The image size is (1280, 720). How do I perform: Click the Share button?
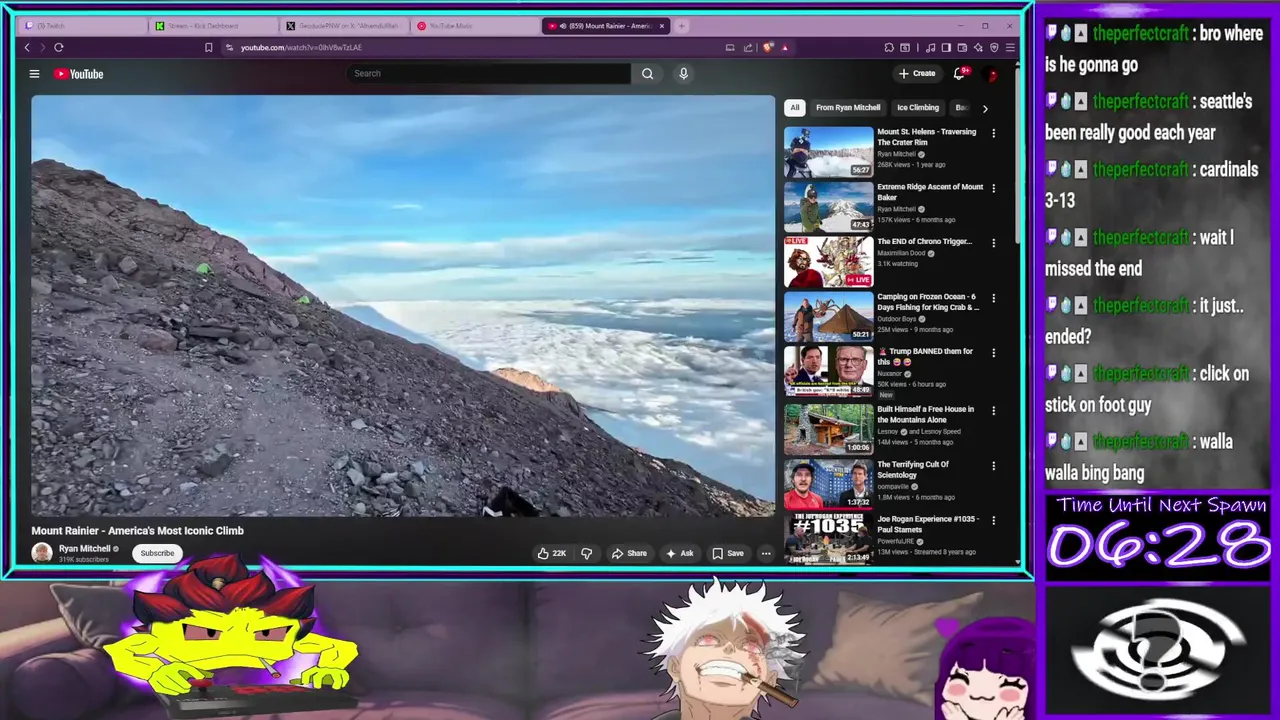click(x=629, y=553)
